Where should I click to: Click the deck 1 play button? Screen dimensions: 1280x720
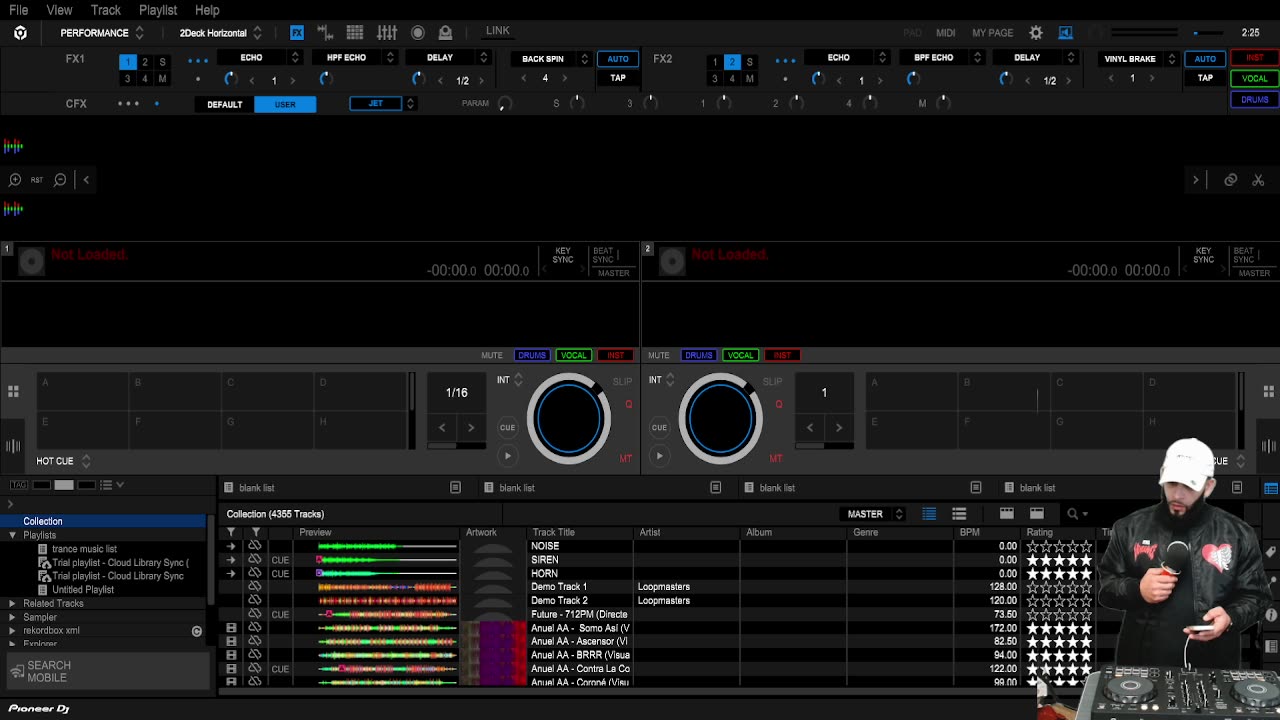click(x=507, y=456)
